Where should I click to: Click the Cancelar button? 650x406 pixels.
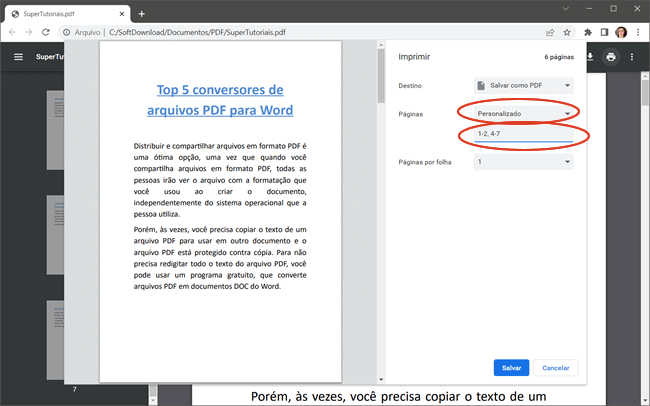[555, 367]
